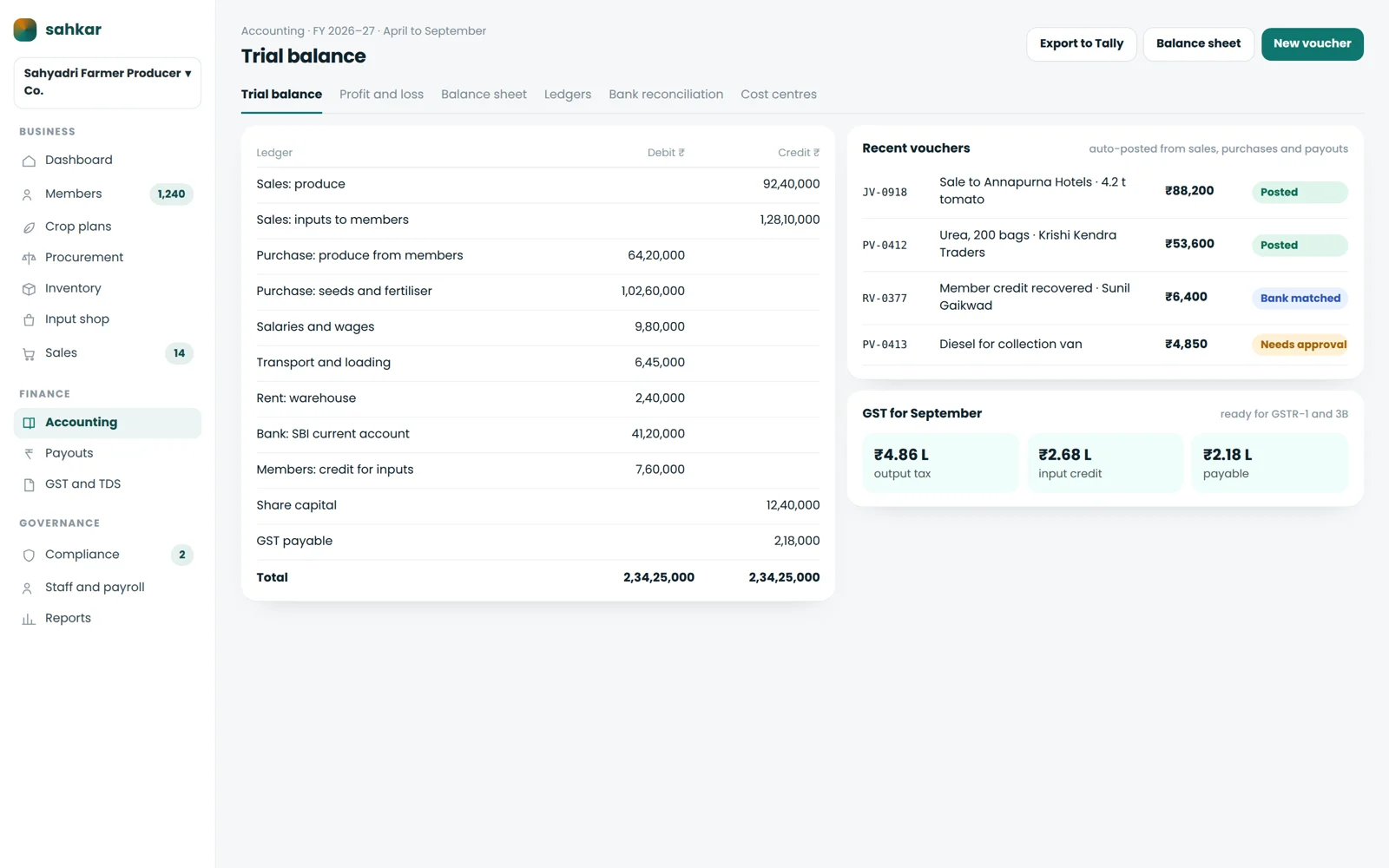This screenshot has height=868, width=1389.
Task: Open Sales via cart icon
Action: click(29, 353)
